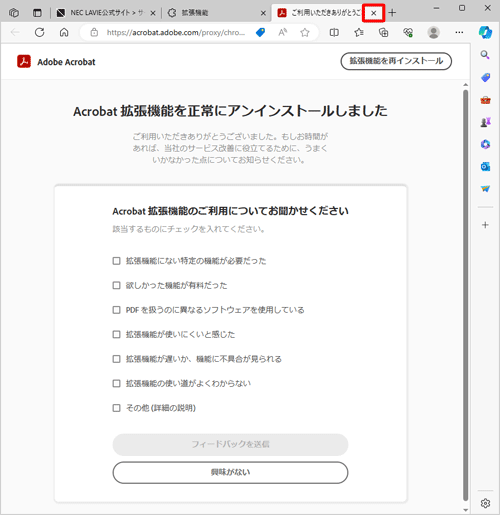Click 拡張機能を再インストール button

pyautogui.click(x=396, y=61)
